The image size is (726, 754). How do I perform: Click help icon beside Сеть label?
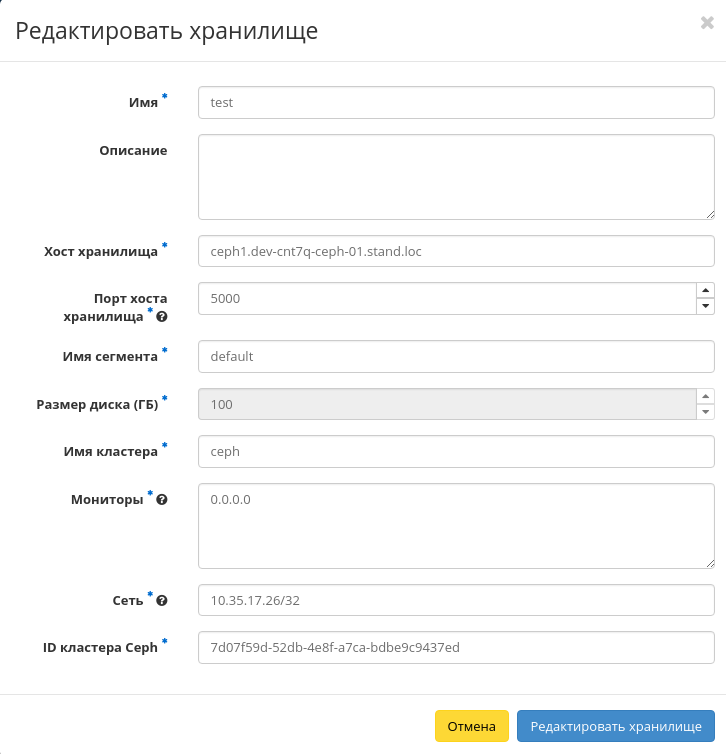(162, 600)
